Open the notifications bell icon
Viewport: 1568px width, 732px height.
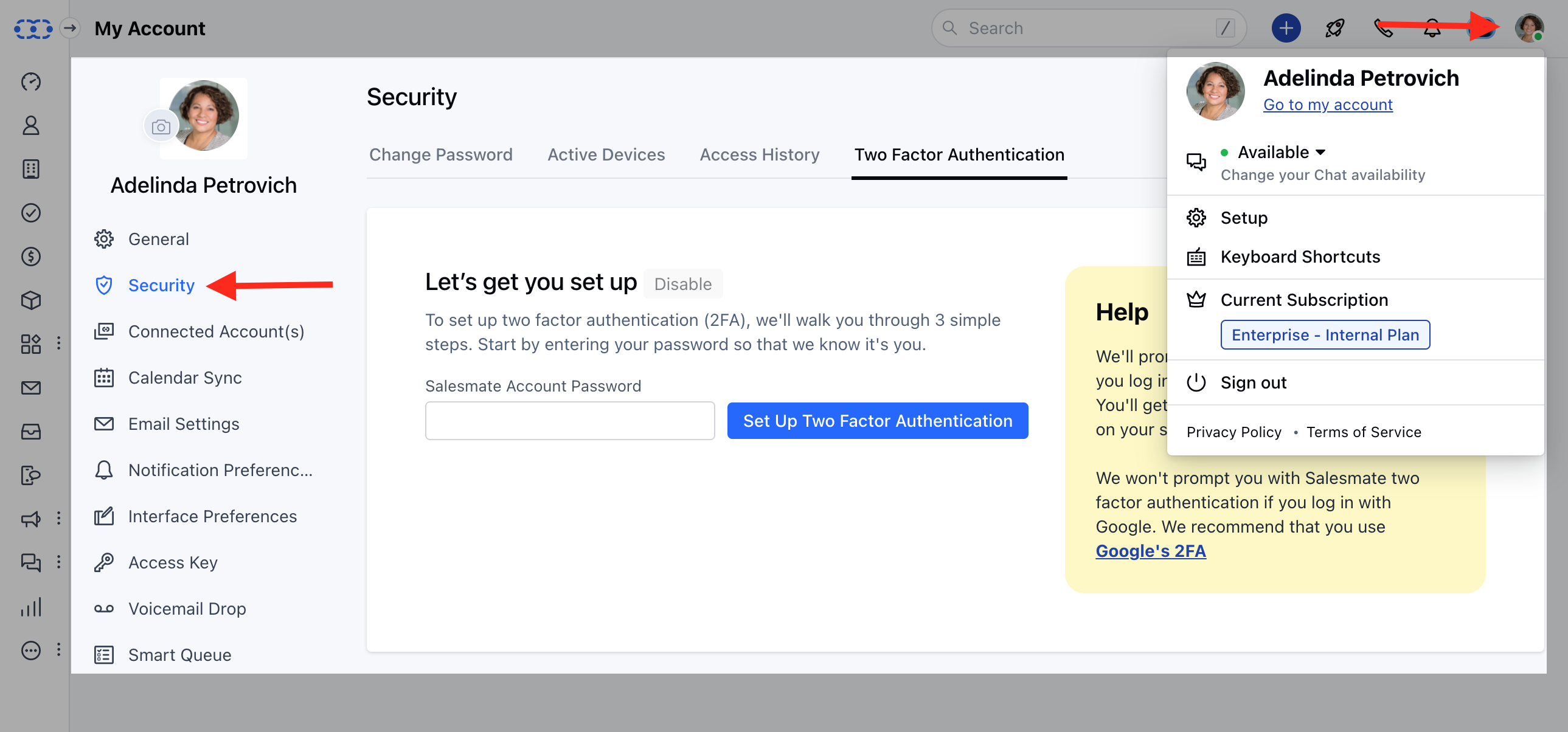(1432, 28)
